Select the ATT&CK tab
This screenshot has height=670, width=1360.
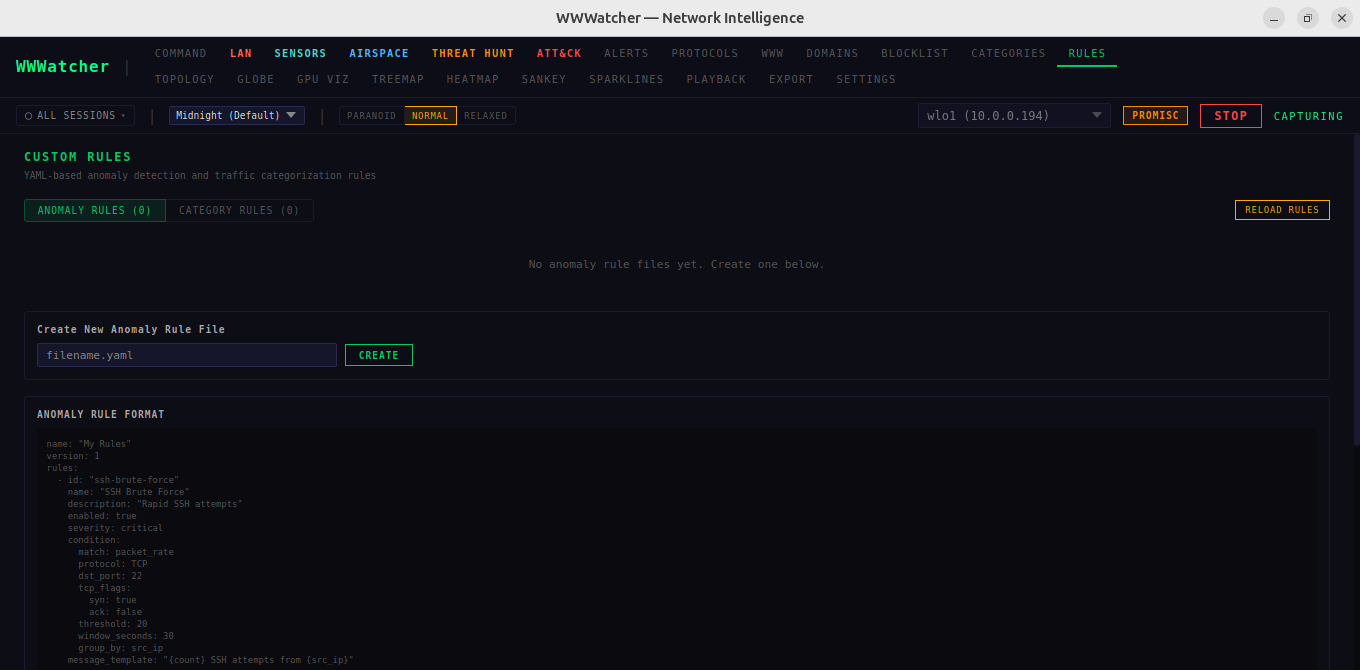coord(559,54)
